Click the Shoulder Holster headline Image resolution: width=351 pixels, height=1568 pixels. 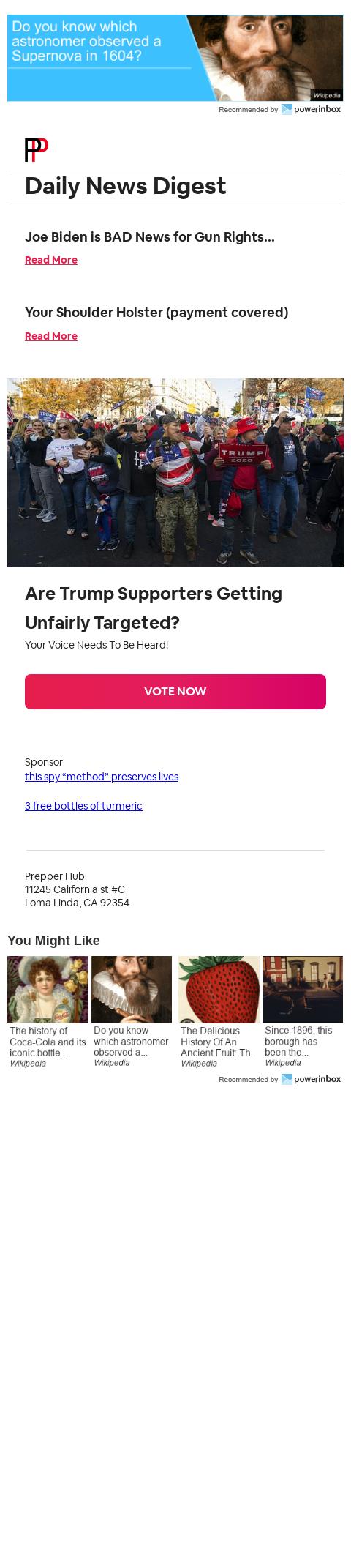(156, 312)
